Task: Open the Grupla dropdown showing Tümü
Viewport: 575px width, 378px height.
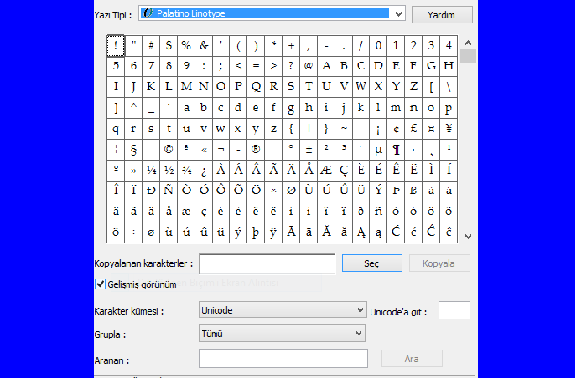Action: point(282,333)
